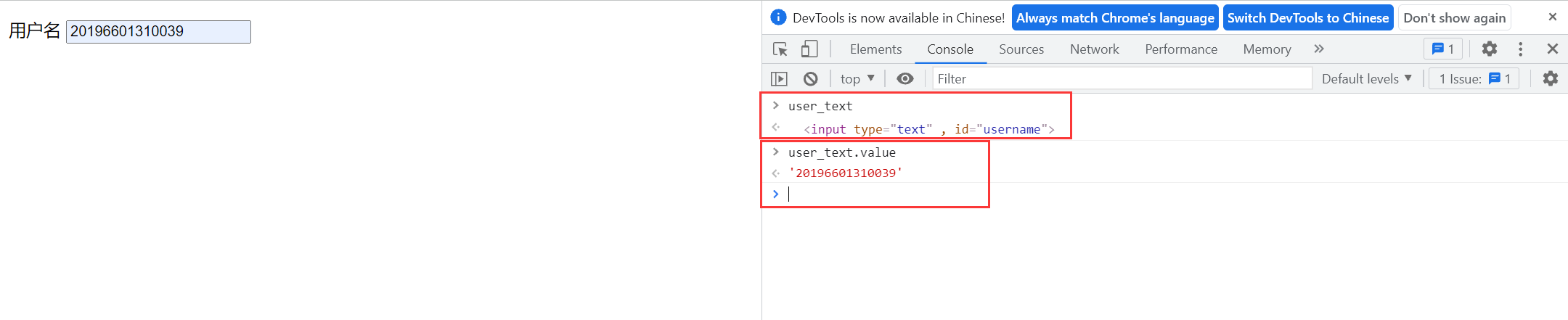
Task: Open the top JavaScript context dropdown
Action: 857,78
